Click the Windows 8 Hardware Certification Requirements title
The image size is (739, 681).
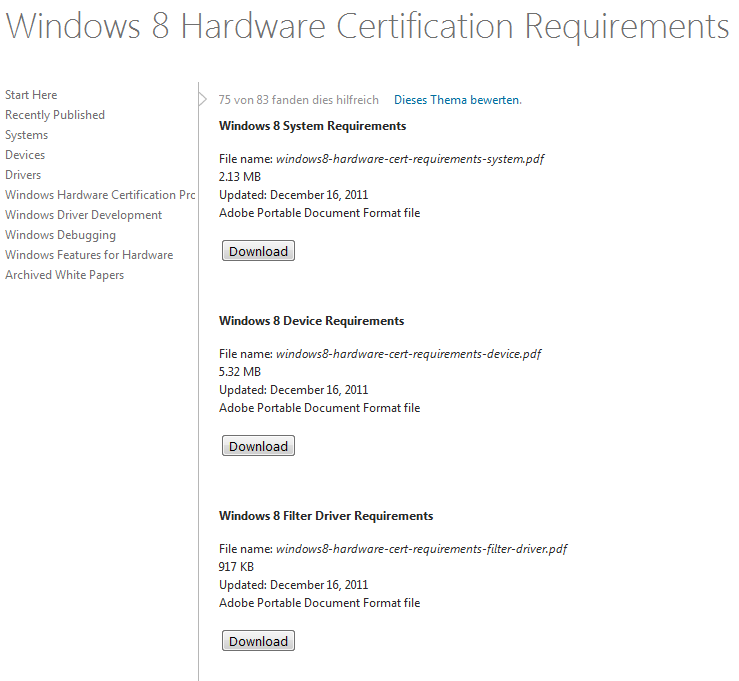(368, 27)
